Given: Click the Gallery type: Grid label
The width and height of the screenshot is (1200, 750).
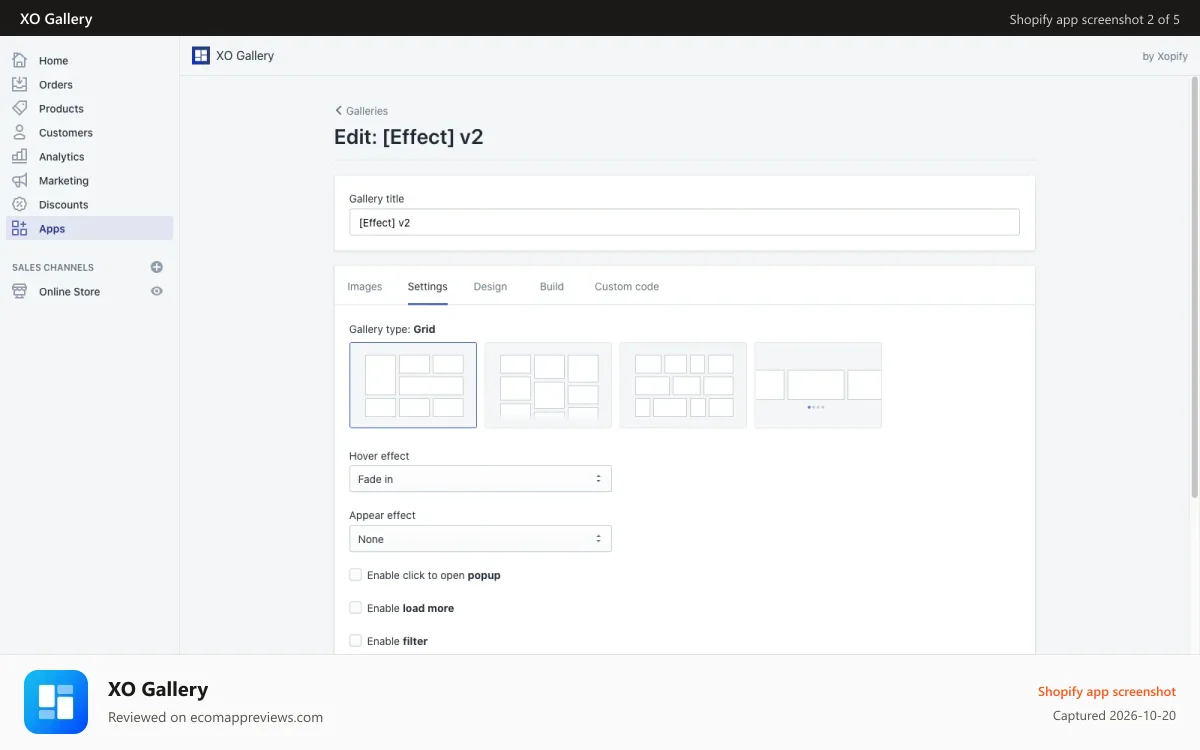Looking at the screenshot, I should pyautogui.click(x=392, y=329).
